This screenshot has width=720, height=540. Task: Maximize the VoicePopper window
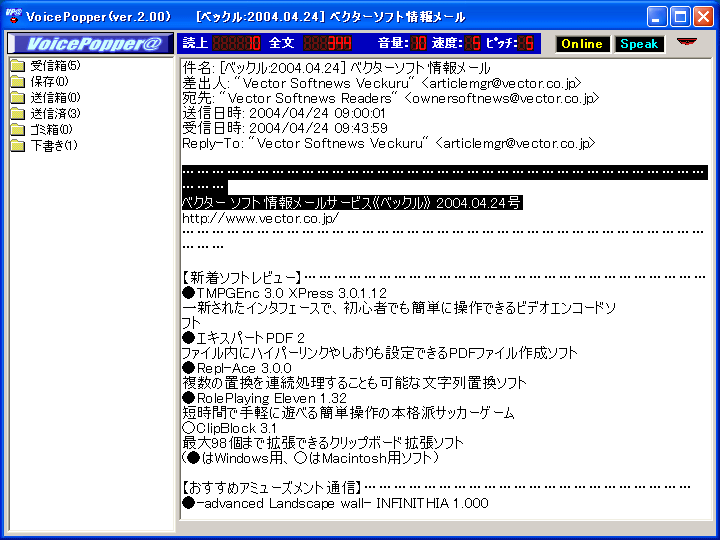680,17
